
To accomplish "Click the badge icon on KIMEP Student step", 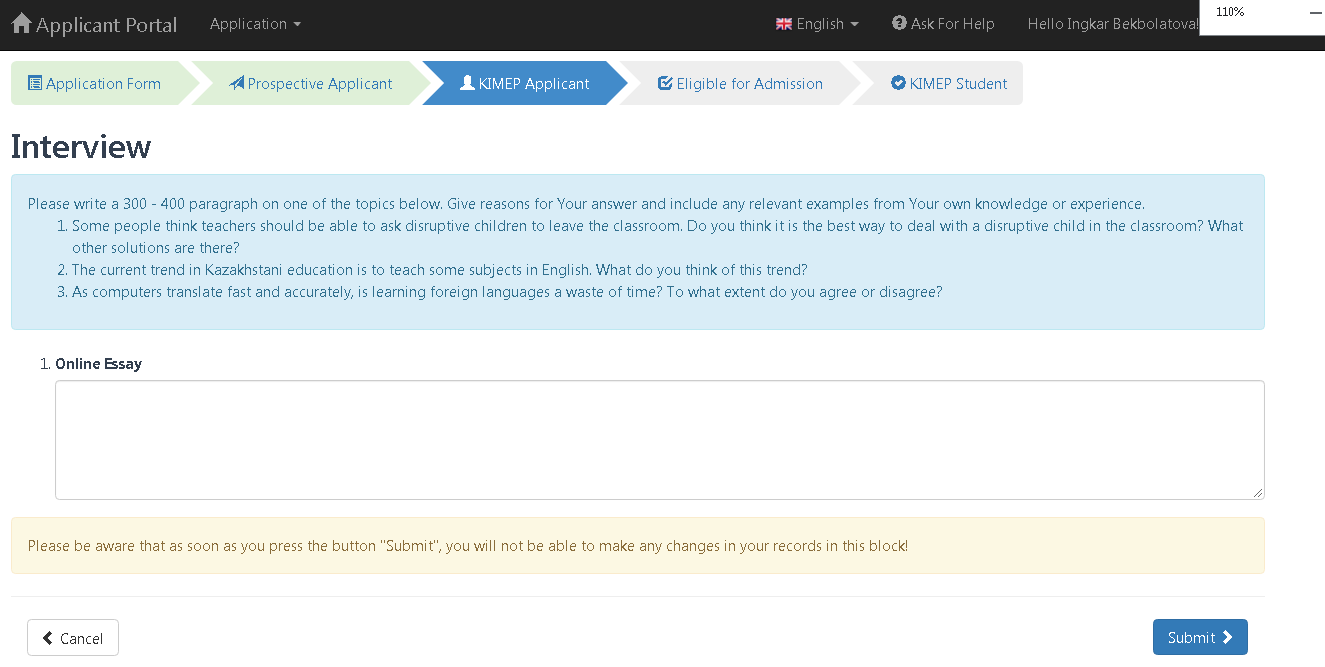I will (898, 83).
